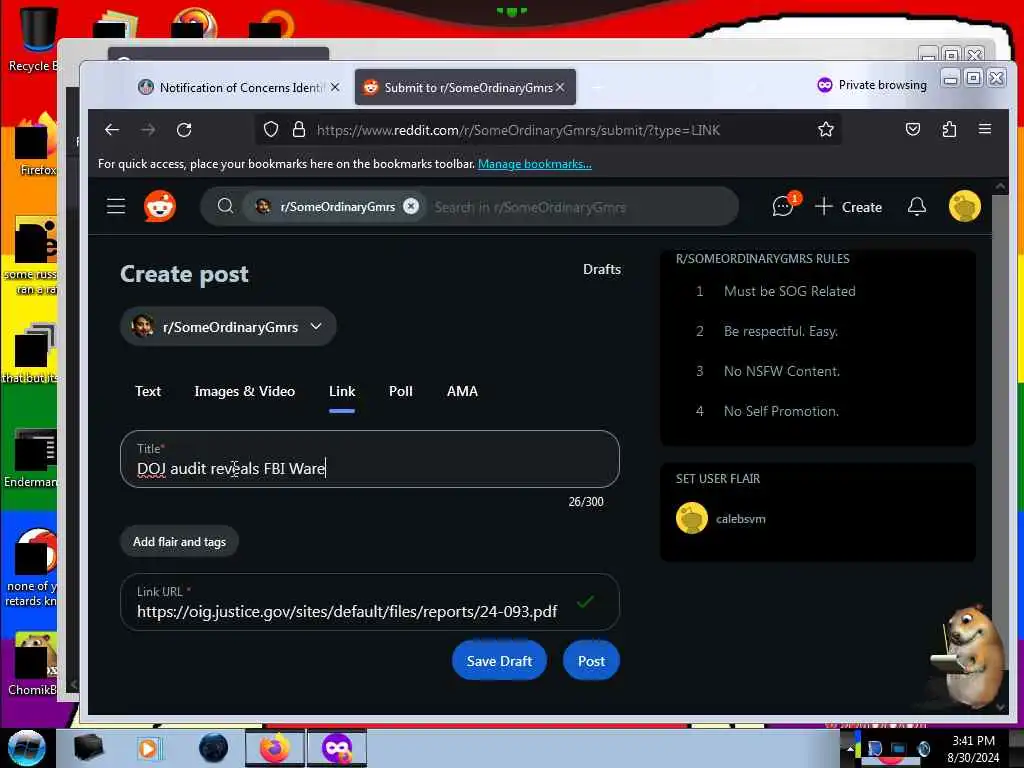1024x768 pixels.
Task: Open the tracking protection shield icon
Action: point(271,130)
